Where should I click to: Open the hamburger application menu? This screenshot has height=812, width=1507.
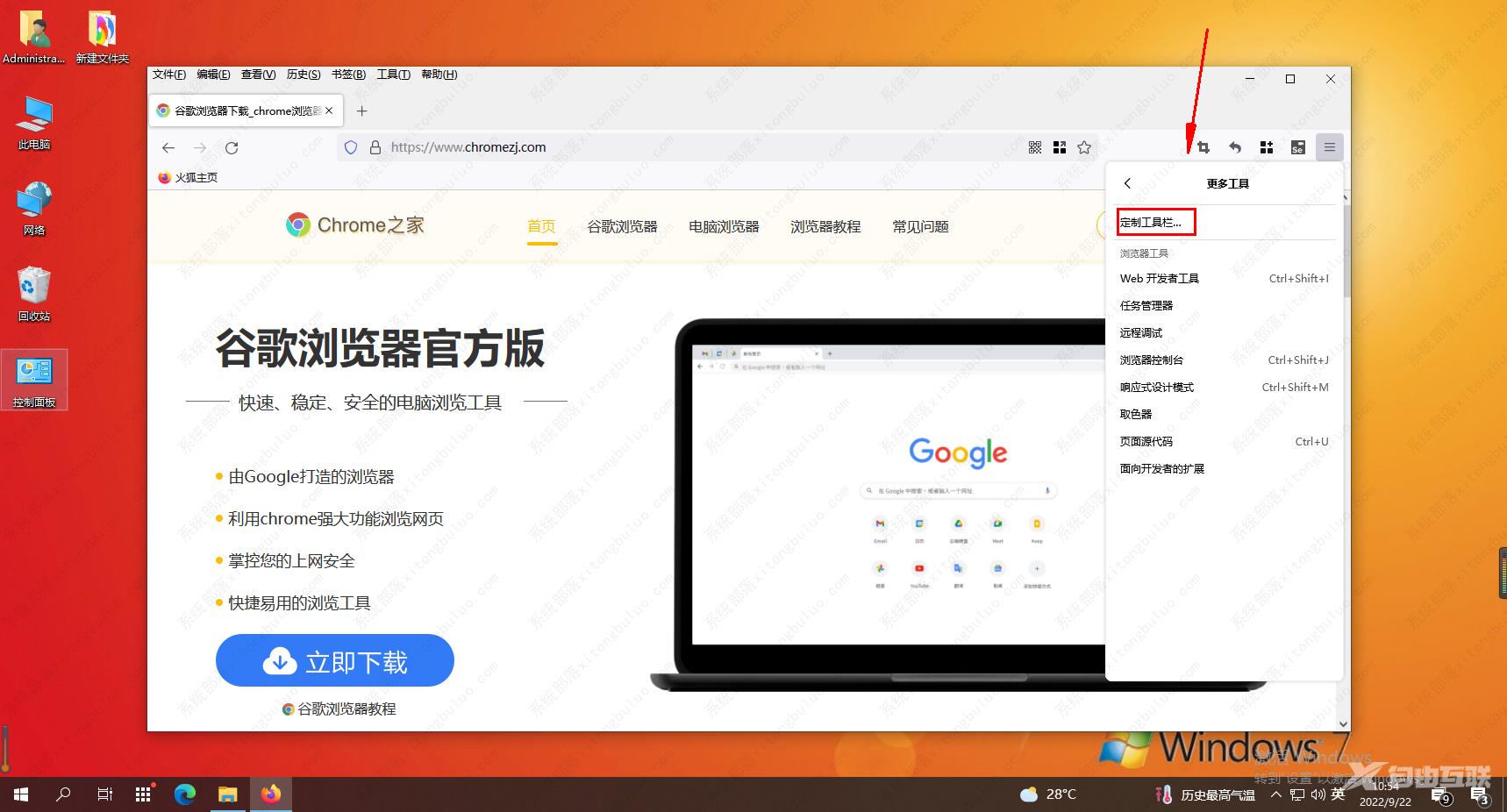(1330, 147)
